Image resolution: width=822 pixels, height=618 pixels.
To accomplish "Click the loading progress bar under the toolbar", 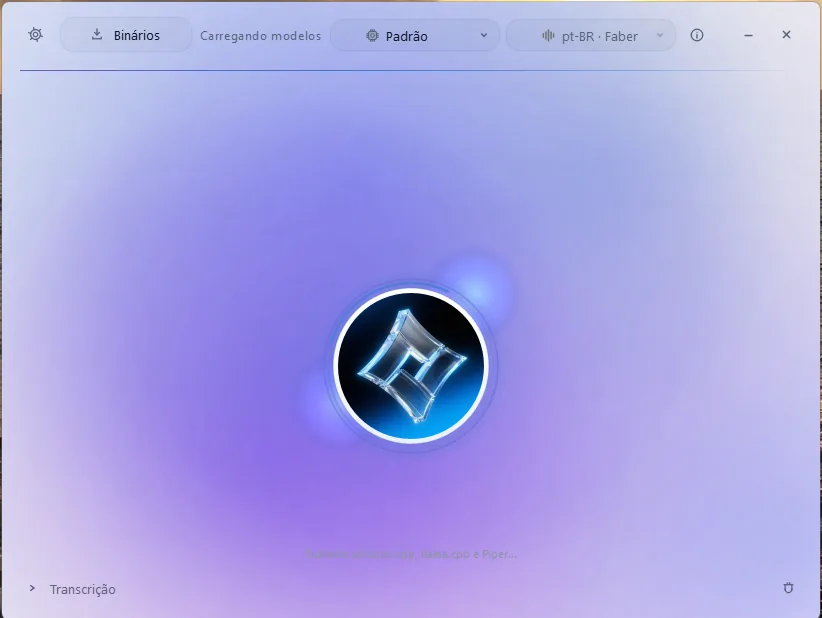I will tap(402, 70).
